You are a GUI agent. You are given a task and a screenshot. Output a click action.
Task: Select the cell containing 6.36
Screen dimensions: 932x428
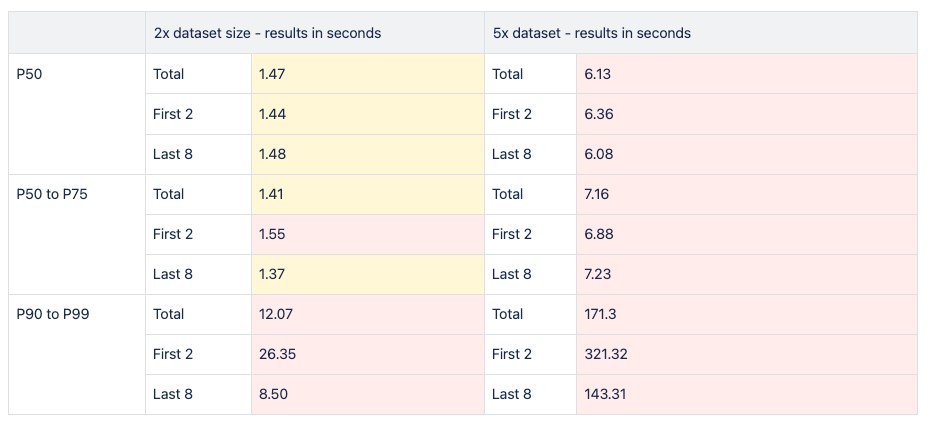point(746,114)
